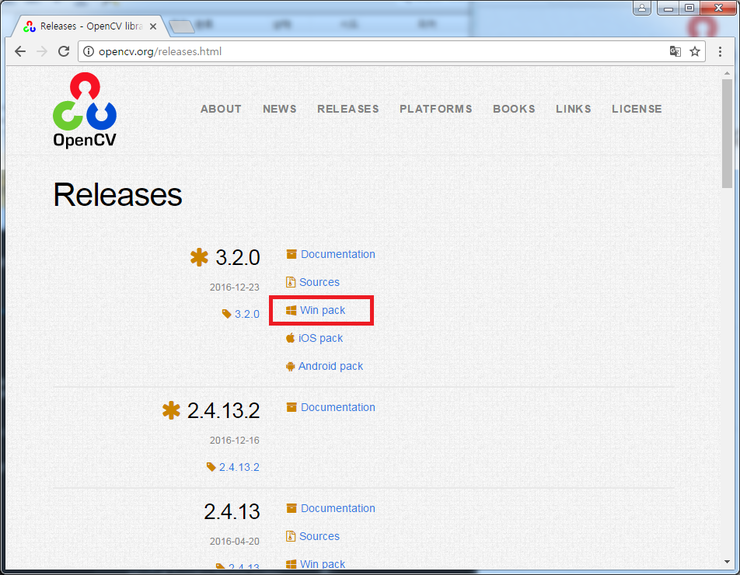
Task: Click the 3.2.0 version number heading
Action: (x=238, y=258)
